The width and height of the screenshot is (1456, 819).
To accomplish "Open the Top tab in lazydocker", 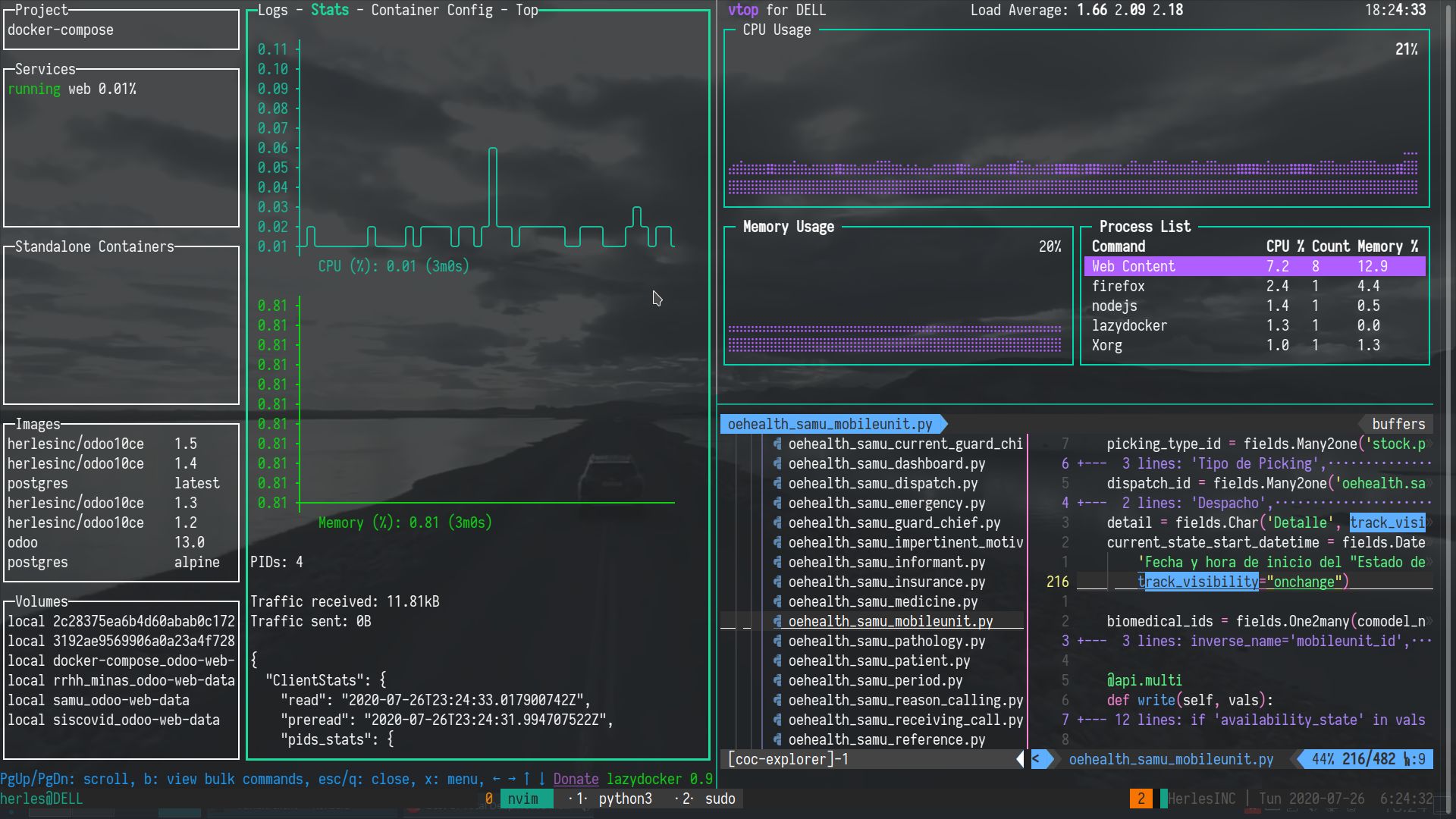I will click(x=526, y=11).
